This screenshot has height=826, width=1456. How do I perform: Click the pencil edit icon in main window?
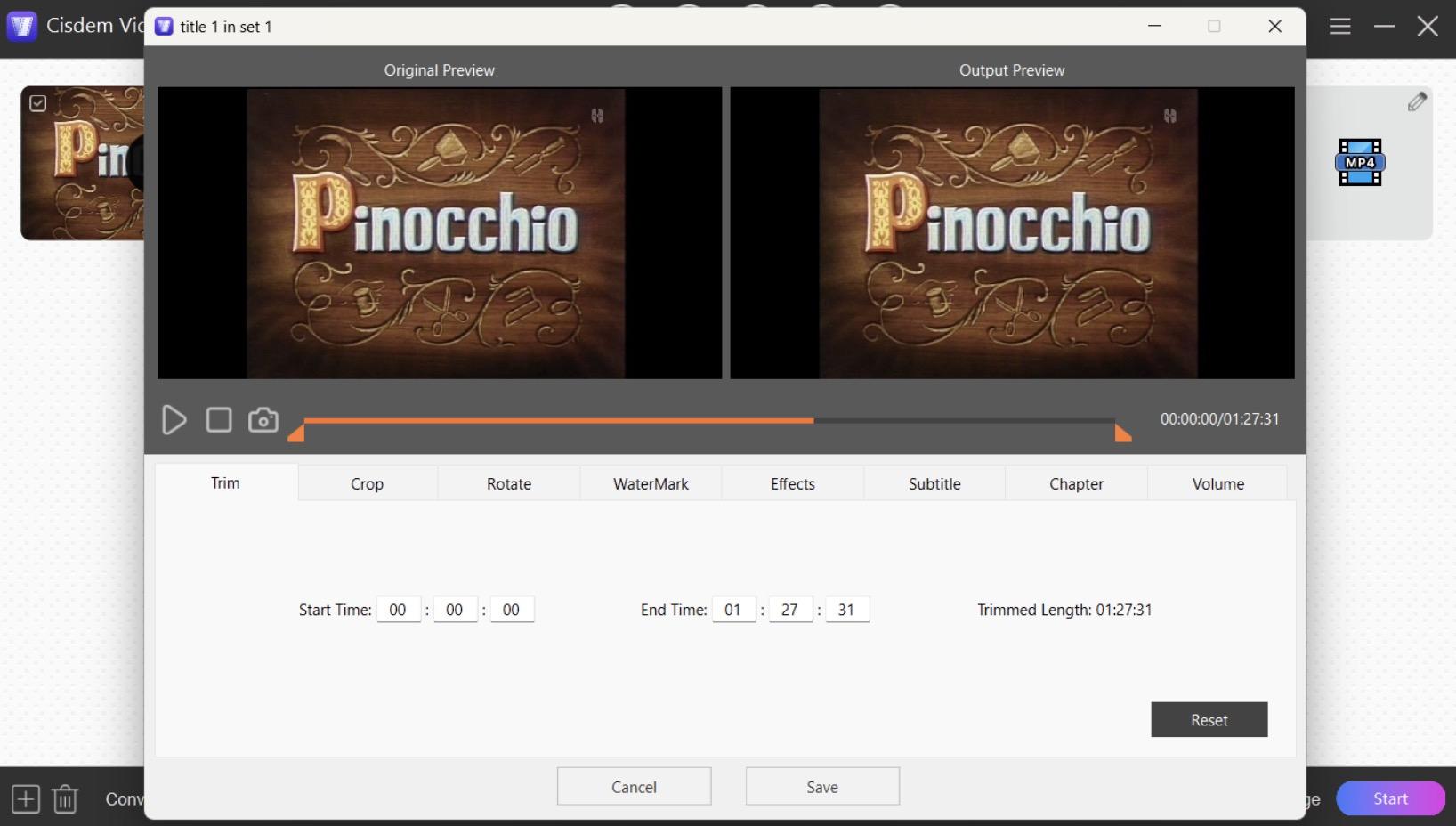(1417, 102)
